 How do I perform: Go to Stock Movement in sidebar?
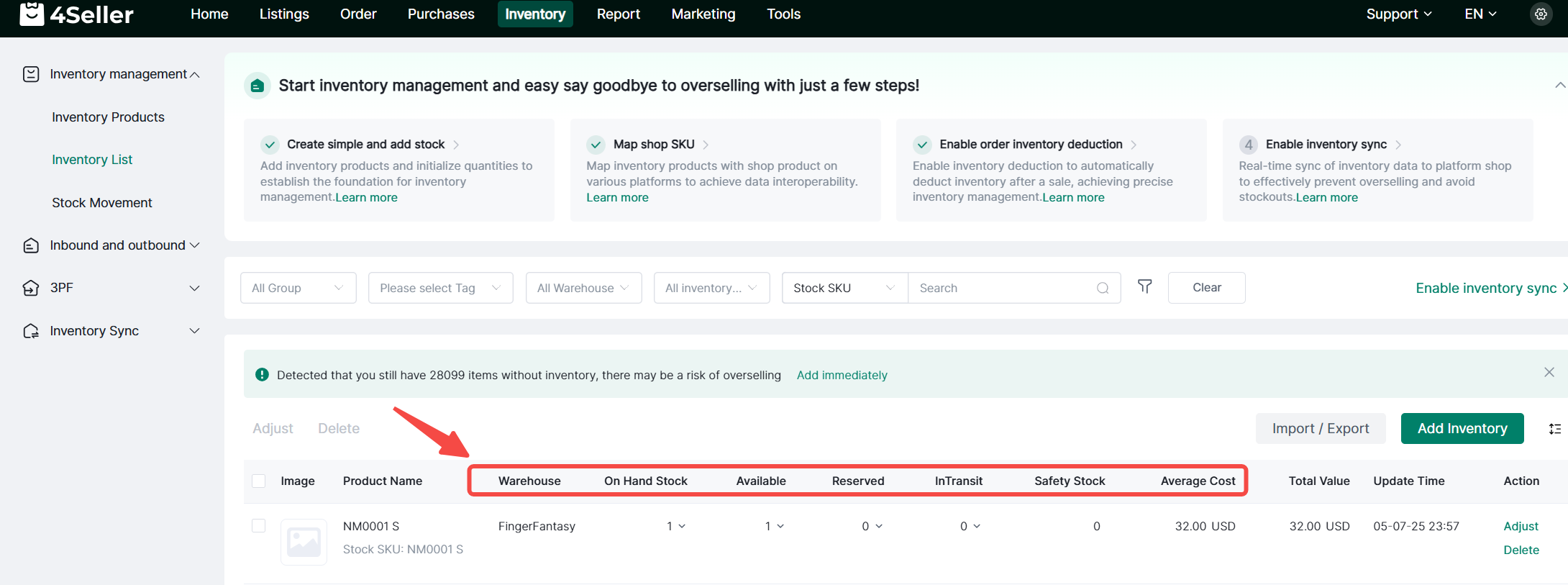click(x=102, y=203)
